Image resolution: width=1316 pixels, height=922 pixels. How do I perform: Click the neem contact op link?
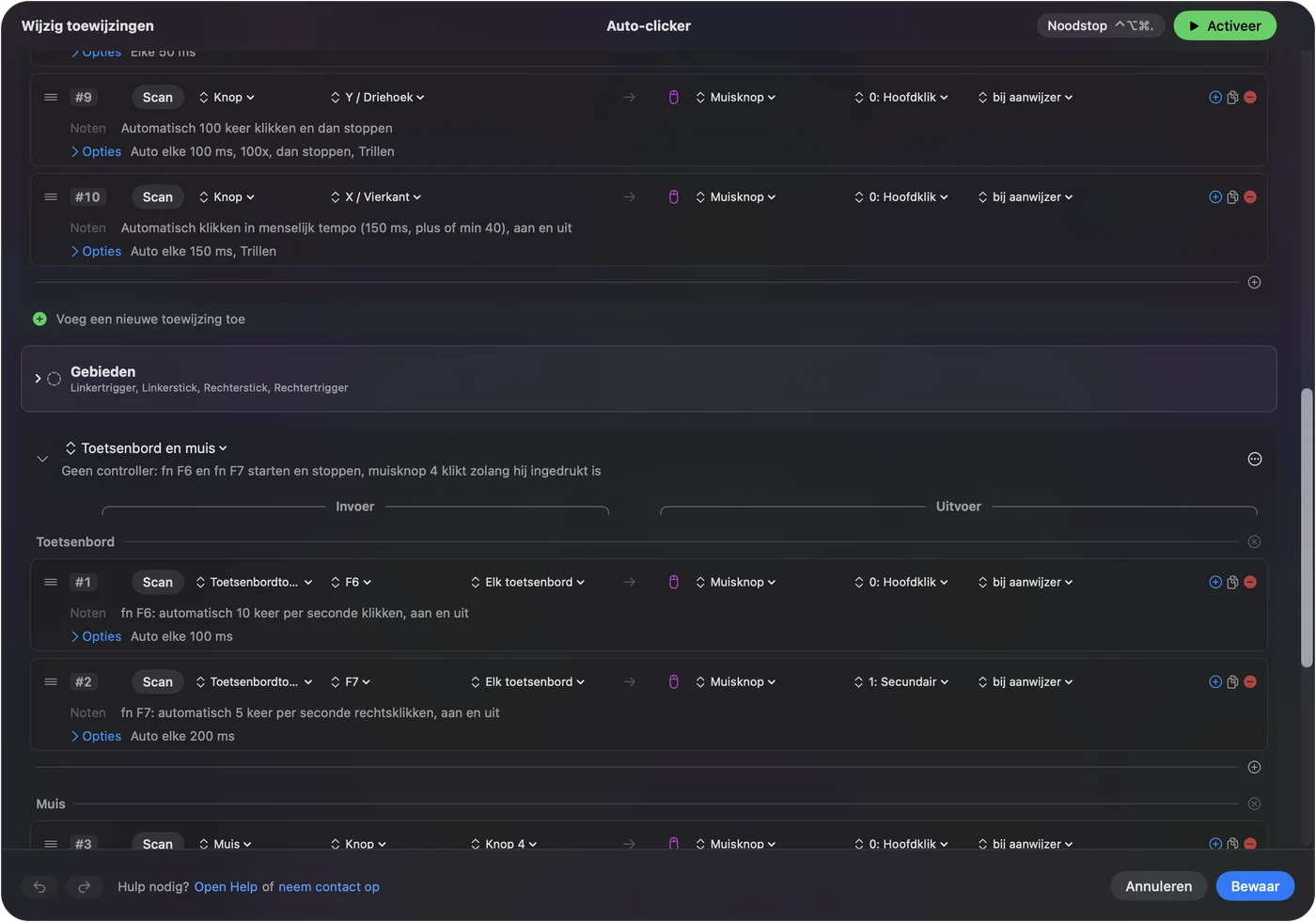click(x=329, y=887)
